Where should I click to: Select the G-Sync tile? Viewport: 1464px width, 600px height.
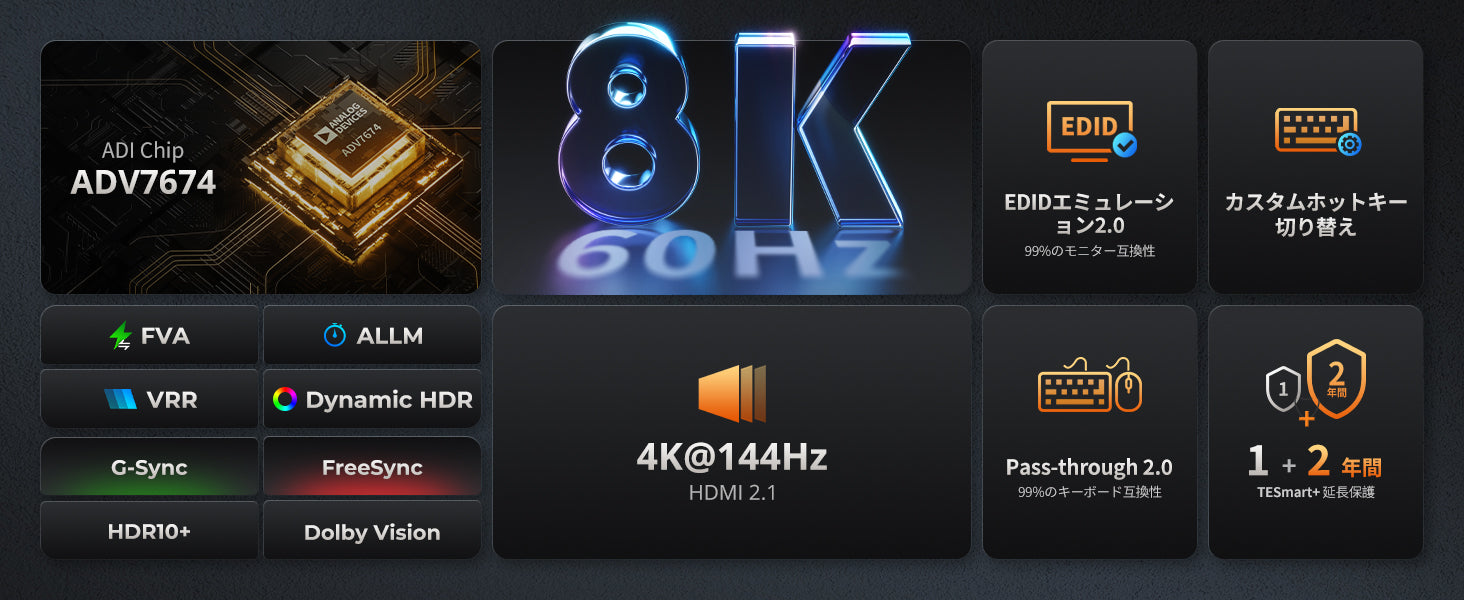[x=149, y=467]
